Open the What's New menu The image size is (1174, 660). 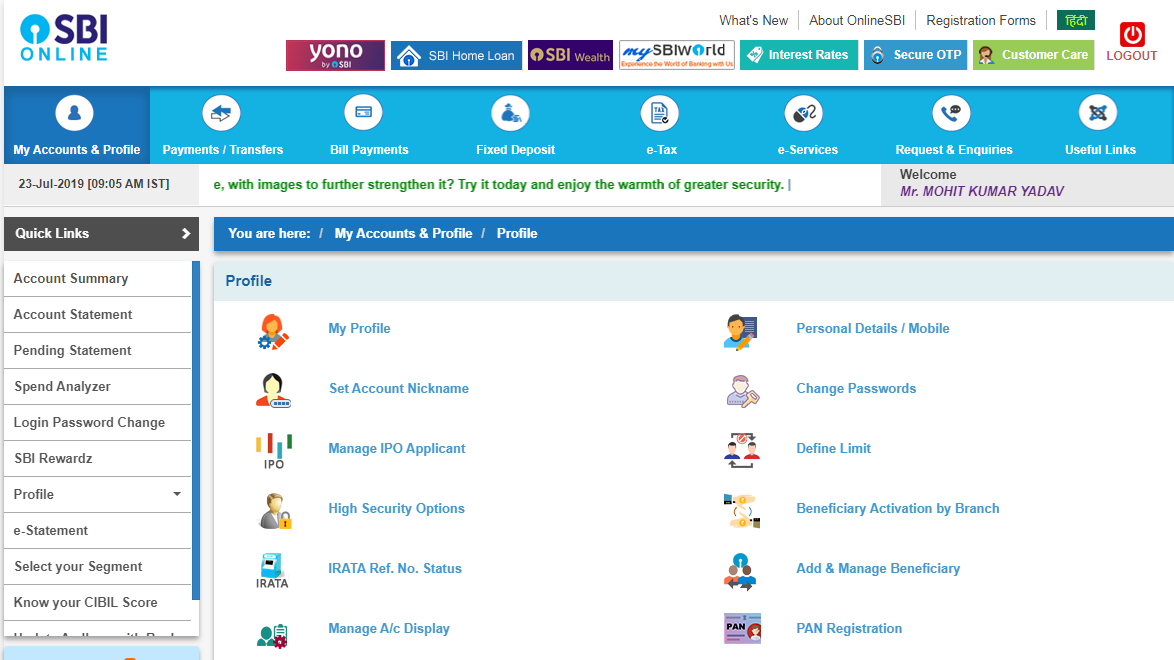753,20
